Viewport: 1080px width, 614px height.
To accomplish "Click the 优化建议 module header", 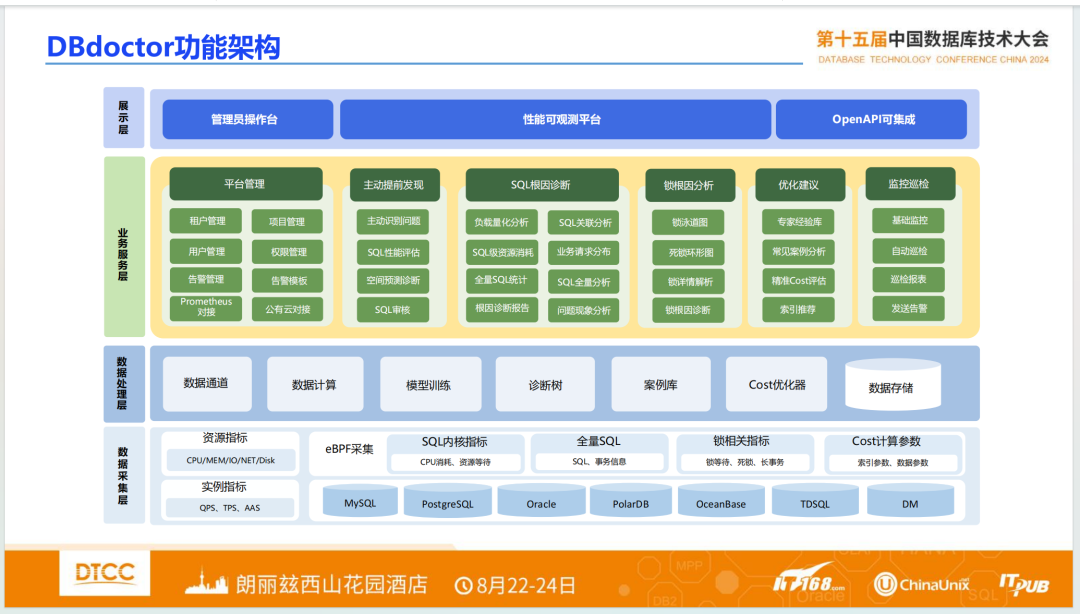I will [x=800, y=185].
